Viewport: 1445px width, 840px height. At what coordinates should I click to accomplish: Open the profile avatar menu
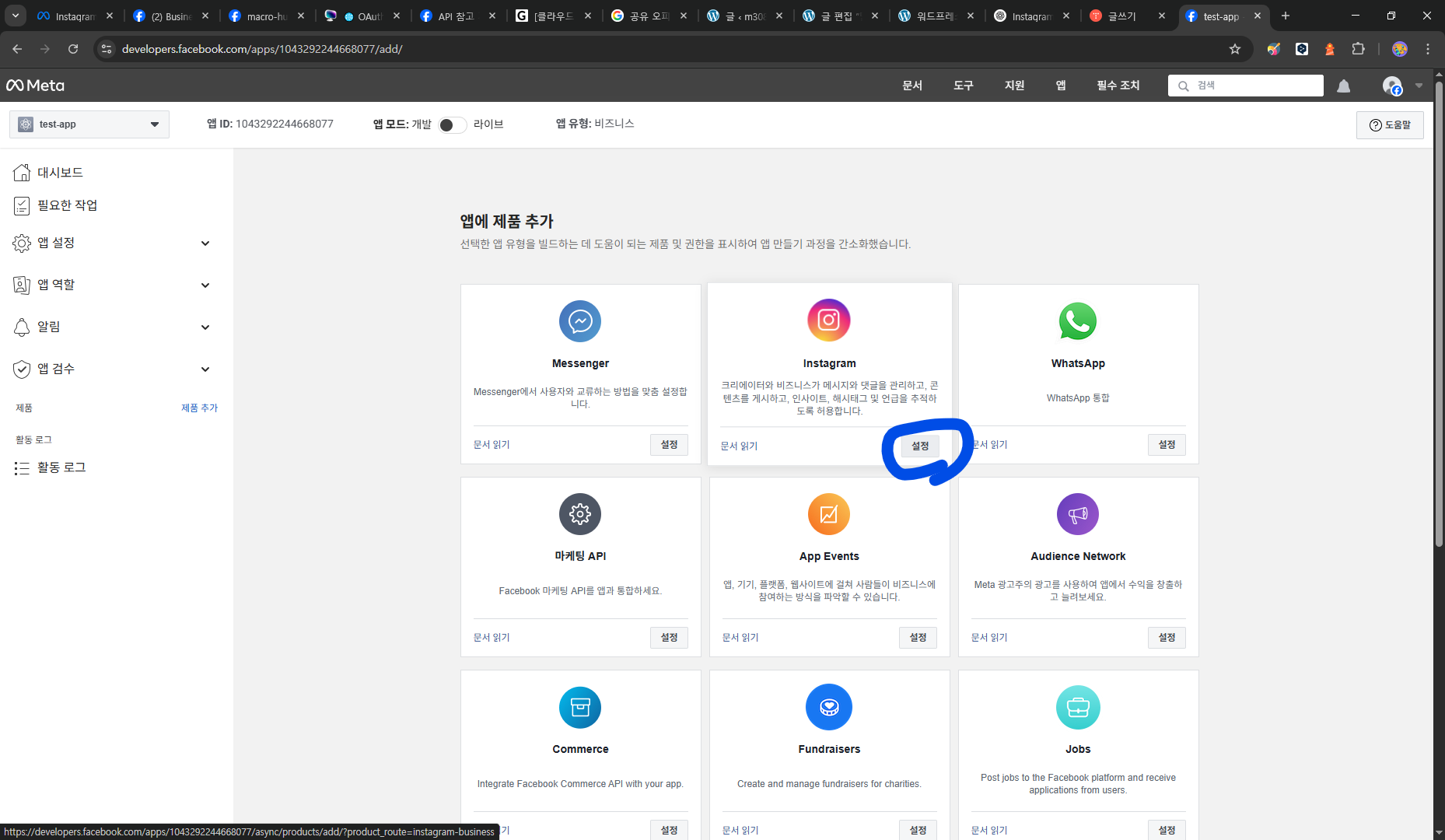(1392, 86)
